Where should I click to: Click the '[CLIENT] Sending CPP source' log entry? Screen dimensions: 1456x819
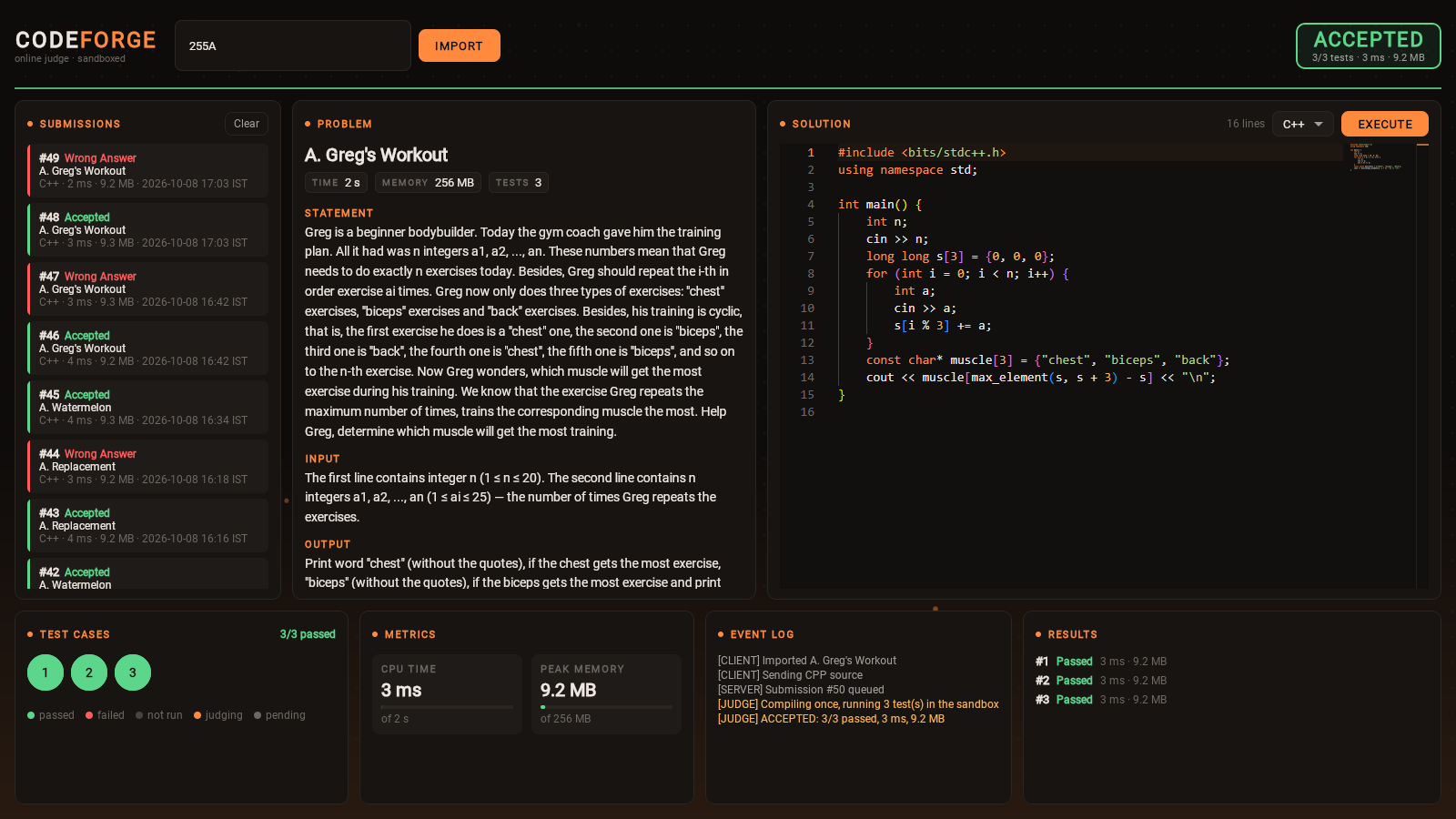pyautogui.click(x=790, y=675)
